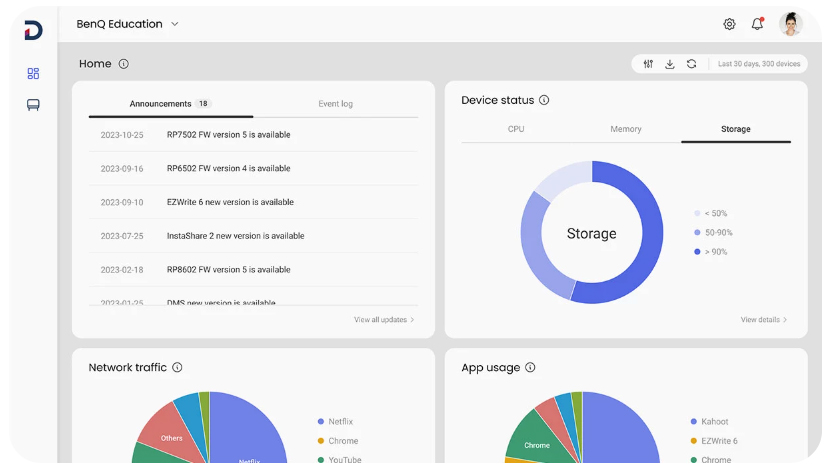Check the notifications bell icon
This screenshot has height=469, width=826.
pos(757,24)
